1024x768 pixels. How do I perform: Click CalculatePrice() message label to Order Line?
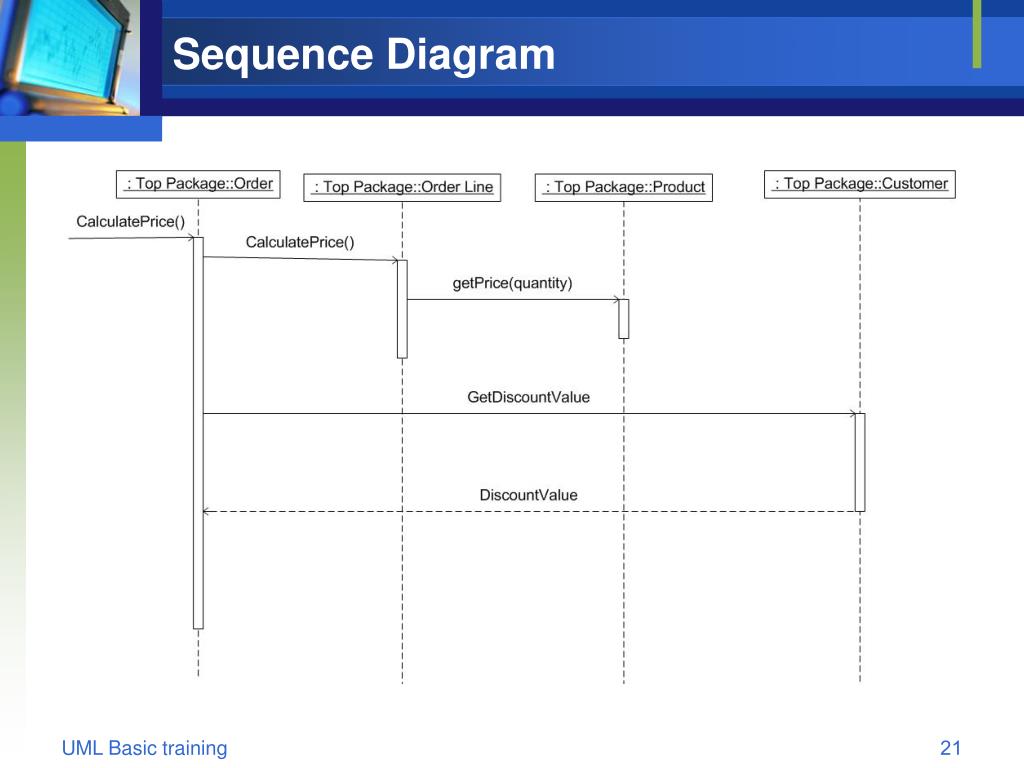[300, 242]
